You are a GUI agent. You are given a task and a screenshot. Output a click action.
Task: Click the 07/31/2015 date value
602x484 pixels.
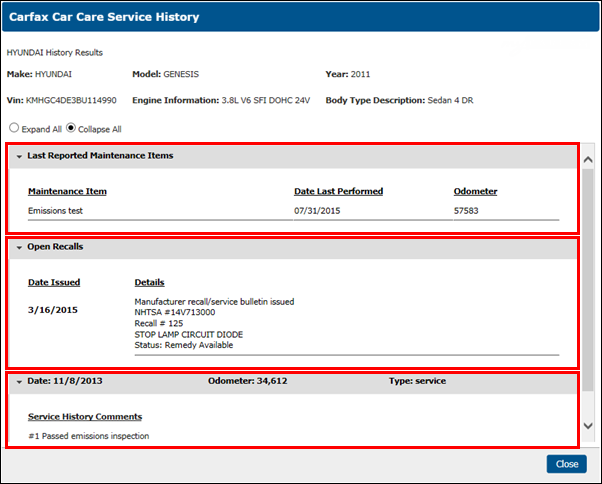[317, 211]
